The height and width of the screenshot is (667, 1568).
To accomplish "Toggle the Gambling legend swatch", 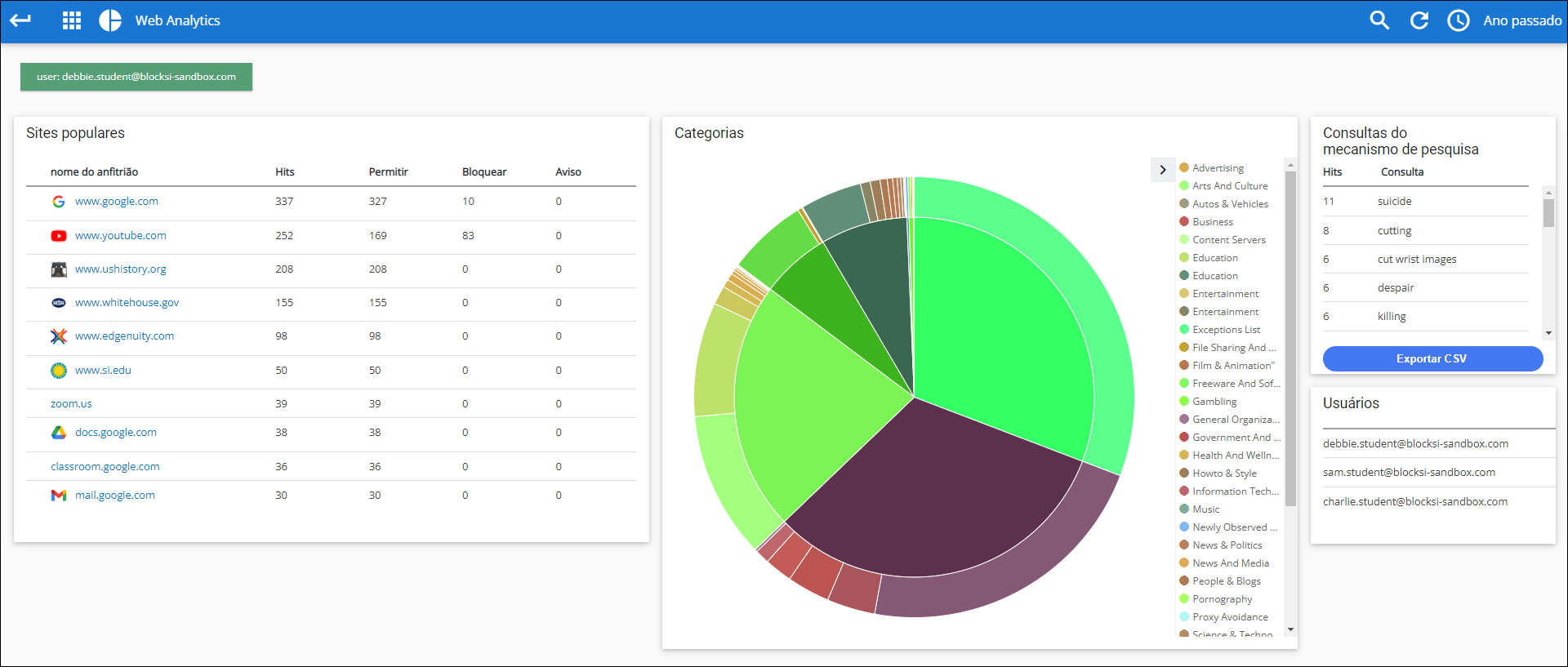I will click(x=1184, y=402).
